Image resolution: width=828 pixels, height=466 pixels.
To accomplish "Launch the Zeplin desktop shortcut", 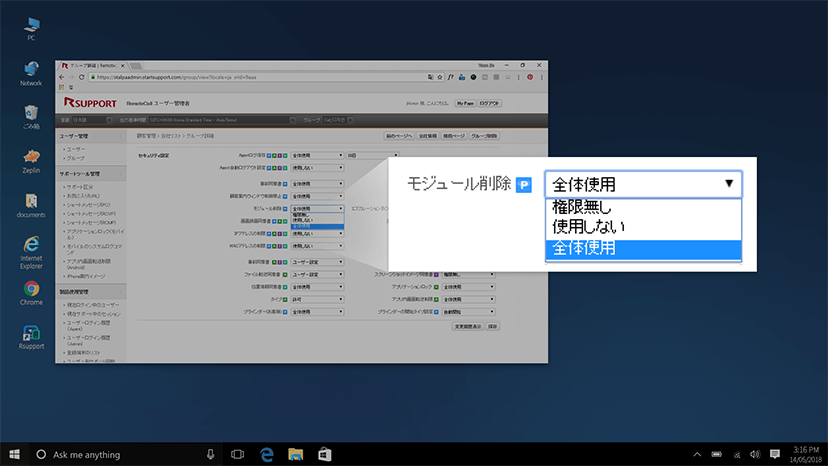I will pos(31,161).
